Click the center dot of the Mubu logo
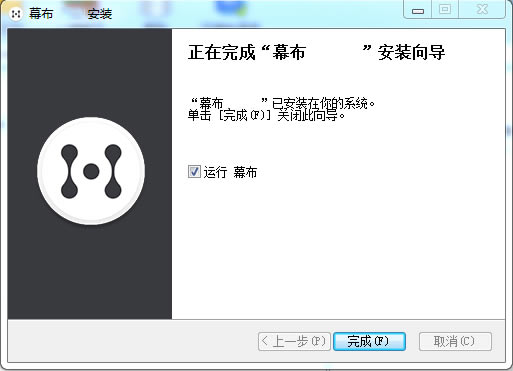Viewport: 513px width, 371px height. pos(91,171)
